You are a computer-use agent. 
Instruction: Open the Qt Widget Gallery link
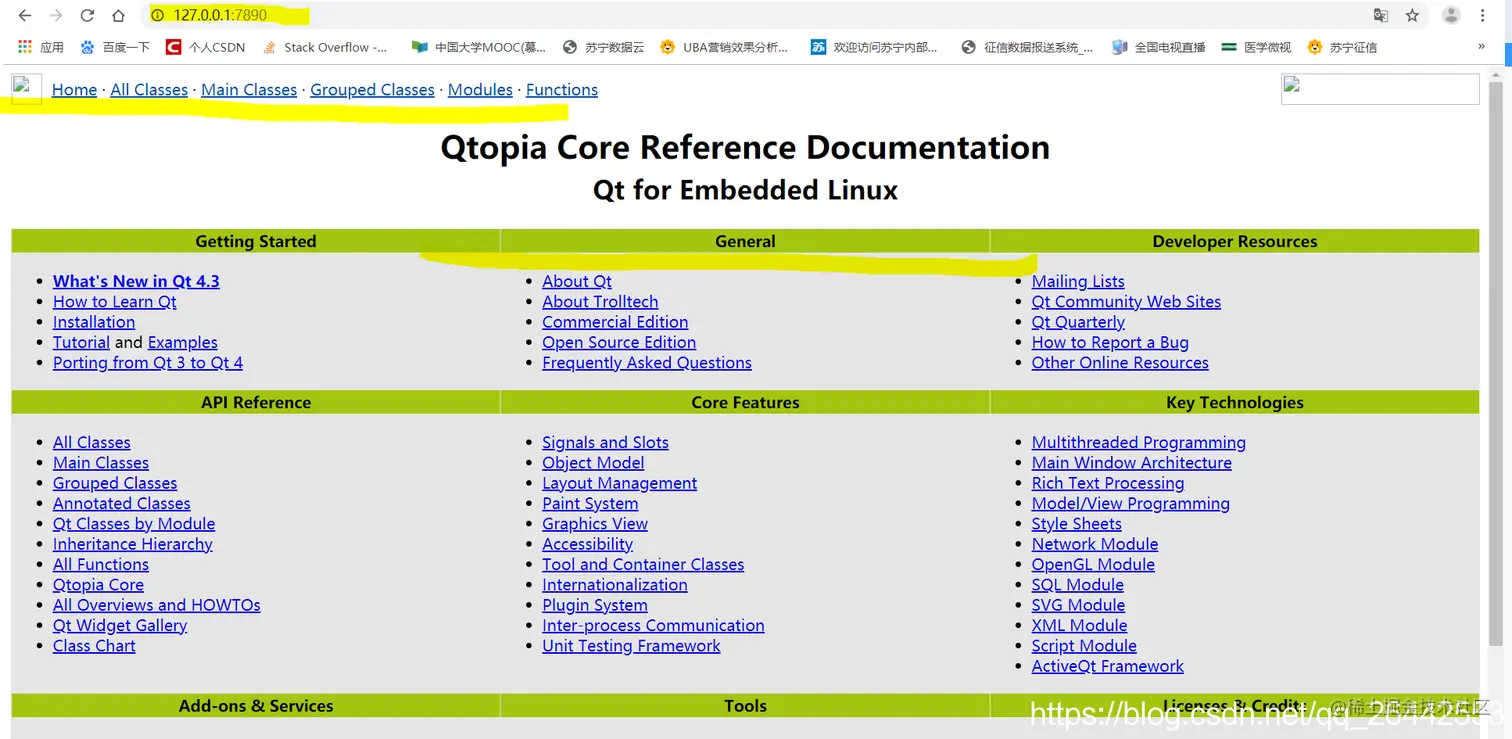click(x=120, y=626)
